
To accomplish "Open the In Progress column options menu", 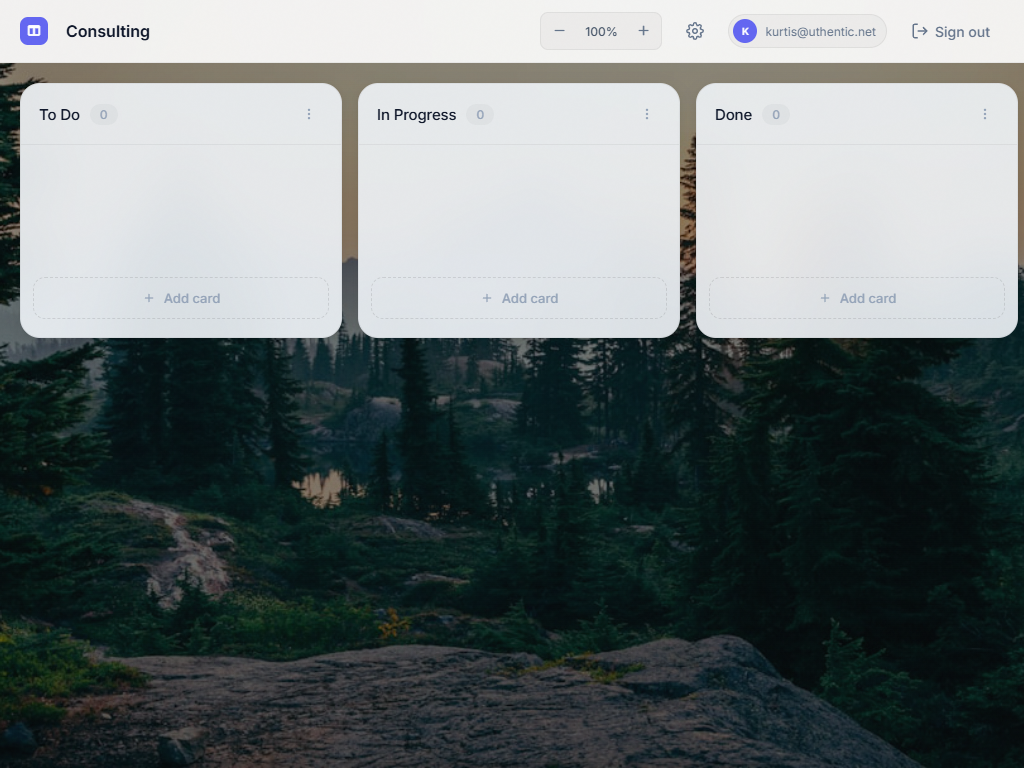I will coord(647,114).
